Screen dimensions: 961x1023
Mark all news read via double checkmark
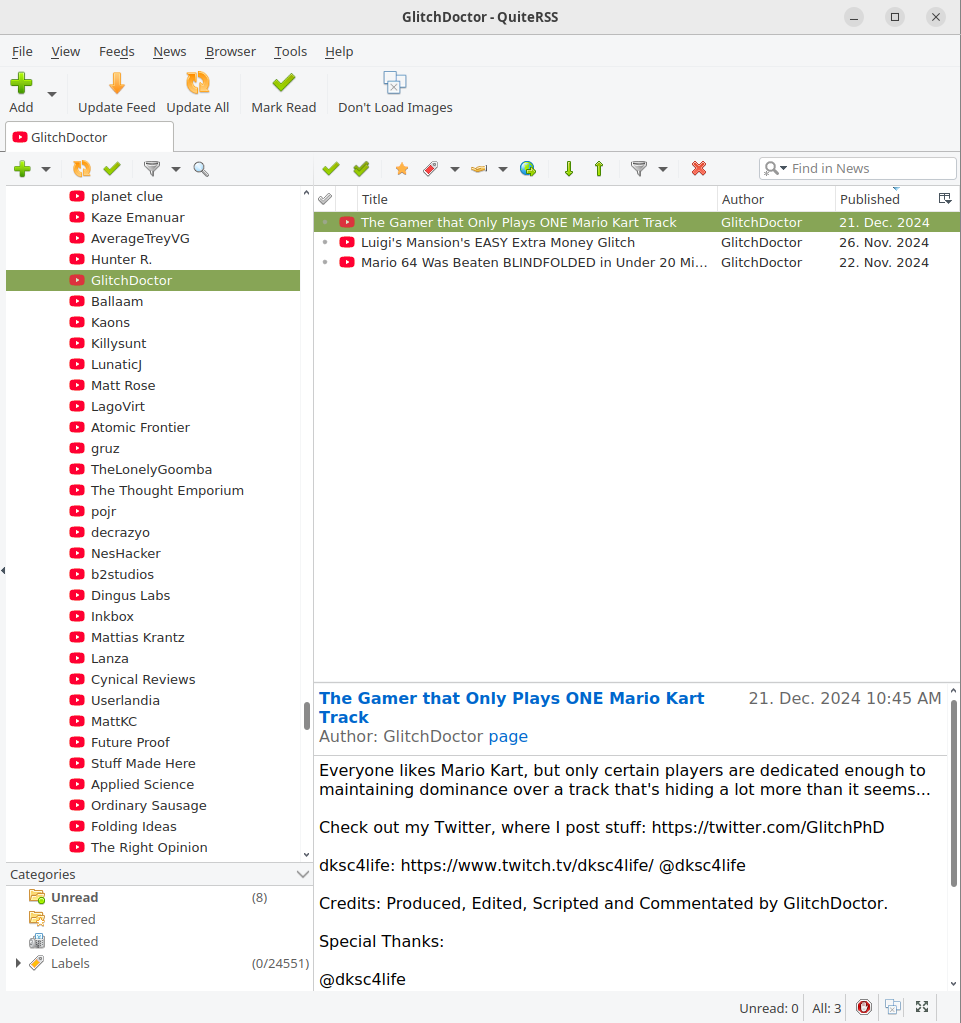[361, 169]
